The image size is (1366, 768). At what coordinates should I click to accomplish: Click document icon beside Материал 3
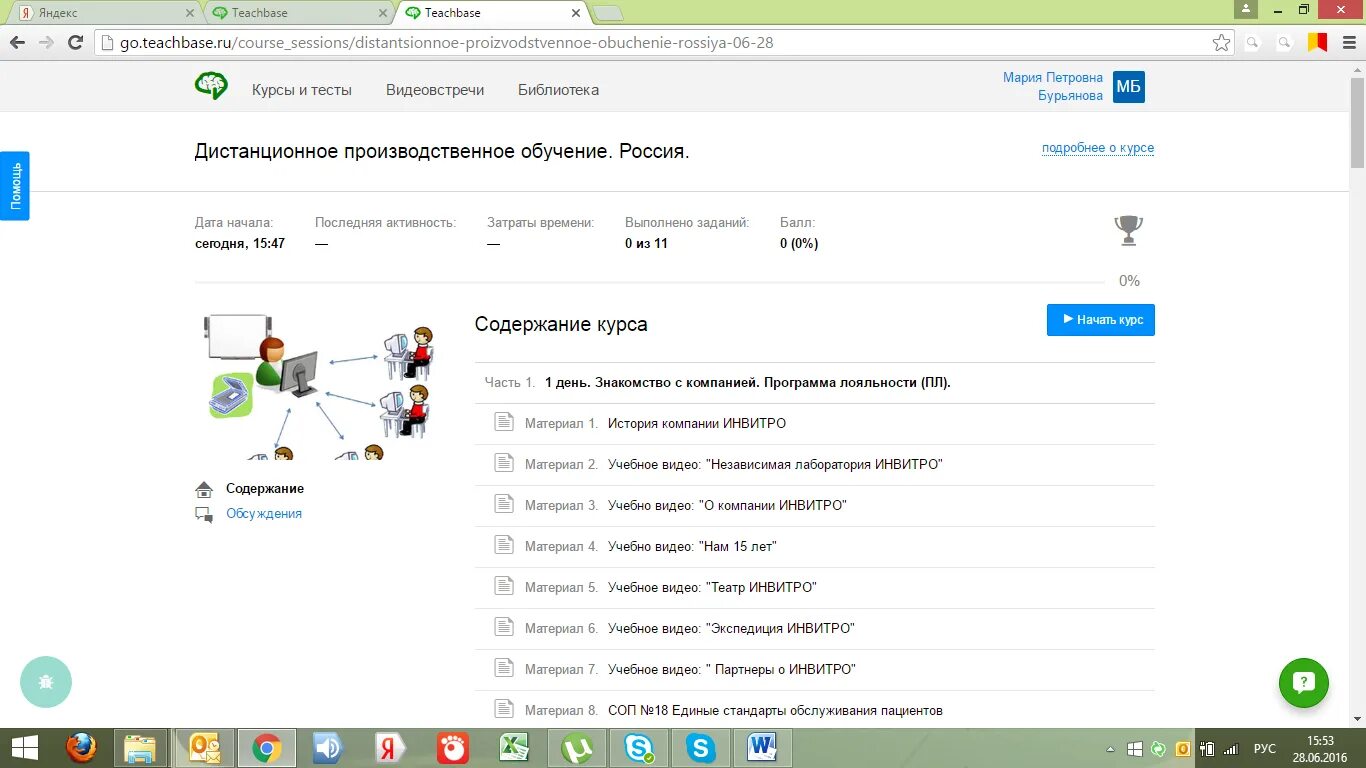(504, 504)
